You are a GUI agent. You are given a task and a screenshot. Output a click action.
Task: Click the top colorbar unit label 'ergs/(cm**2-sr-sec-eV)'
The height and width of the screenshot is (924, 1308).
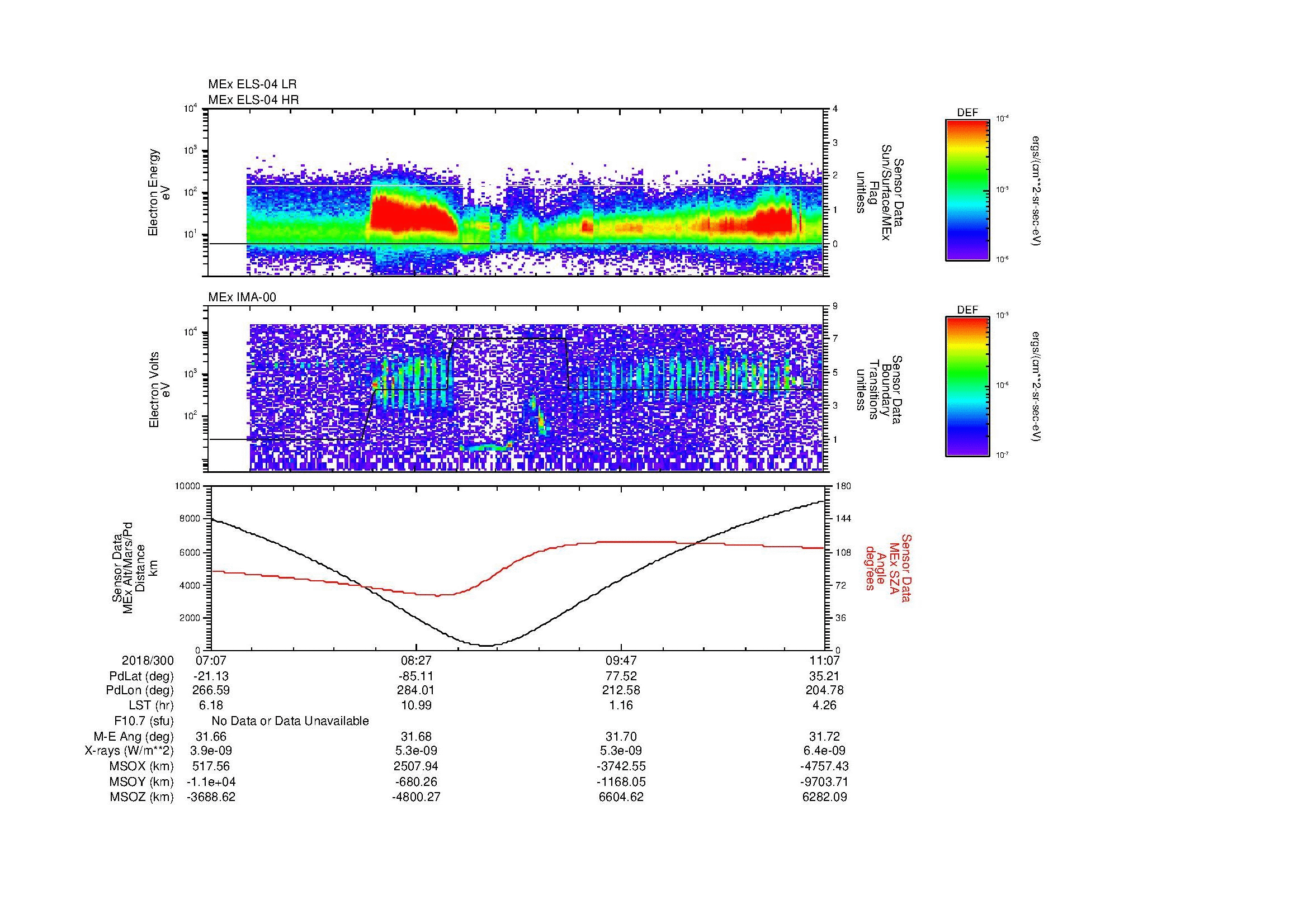[x=1037, y=191]
